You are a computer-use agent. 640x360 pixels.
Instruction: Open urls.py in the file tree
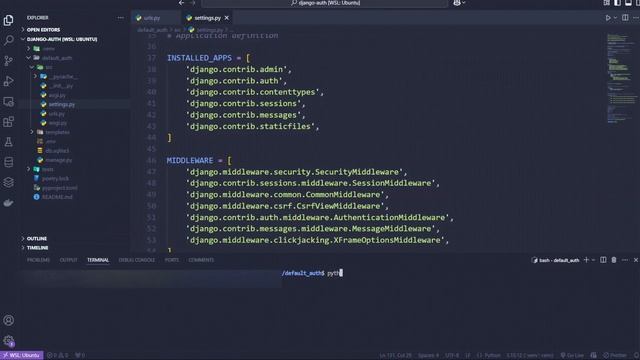point(57,114)
